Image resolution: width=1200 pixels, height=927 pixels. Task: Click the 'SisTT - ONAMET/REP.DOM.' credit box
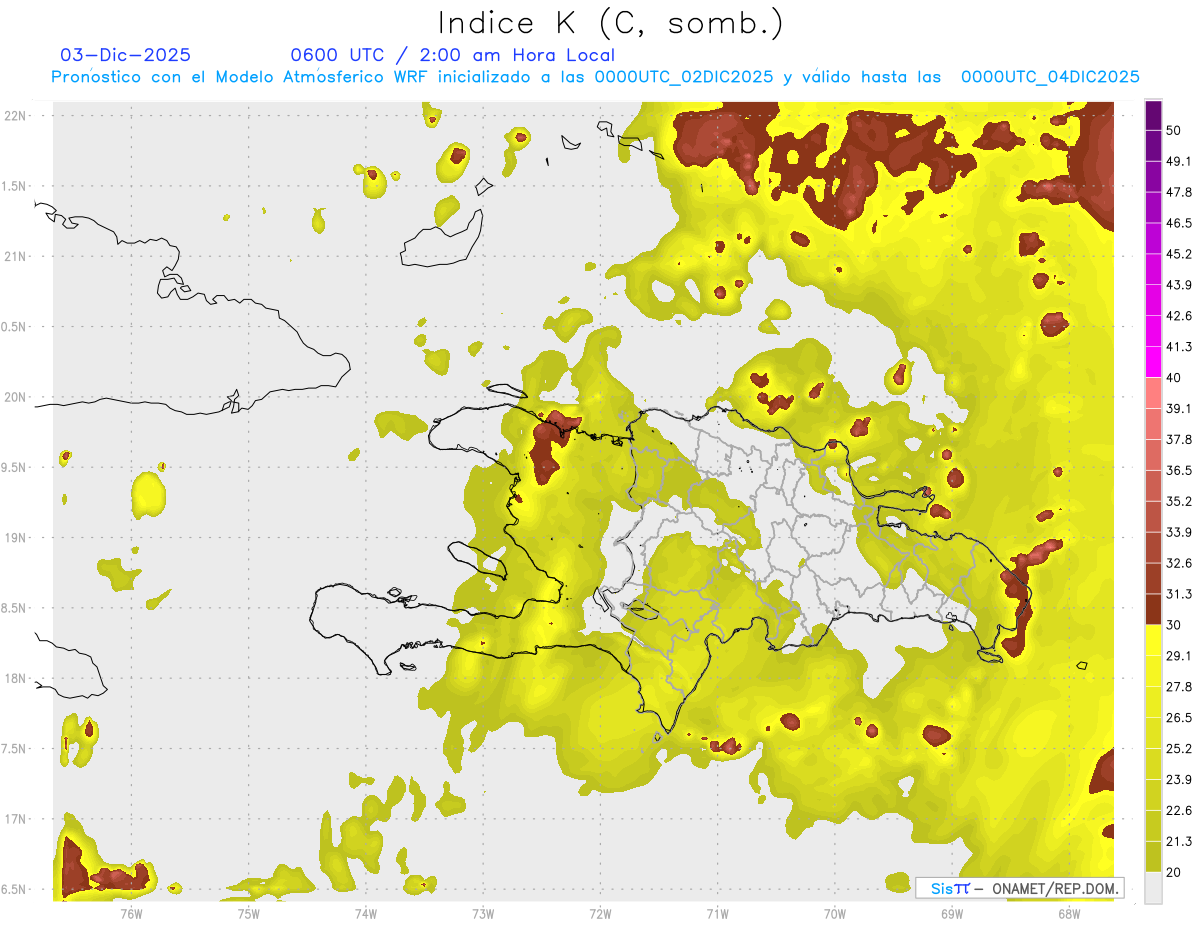coord(1019,887)
